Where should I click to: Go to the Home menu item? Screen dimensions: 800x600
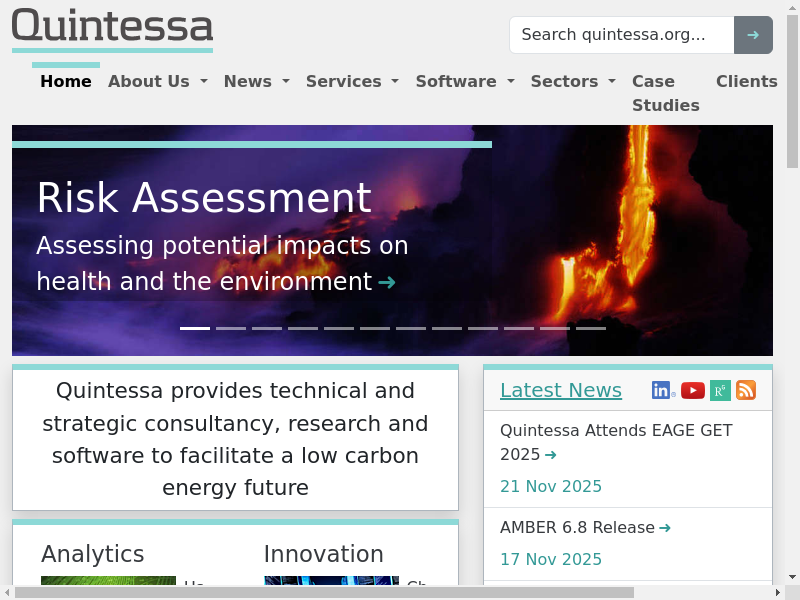click(66, 82)
